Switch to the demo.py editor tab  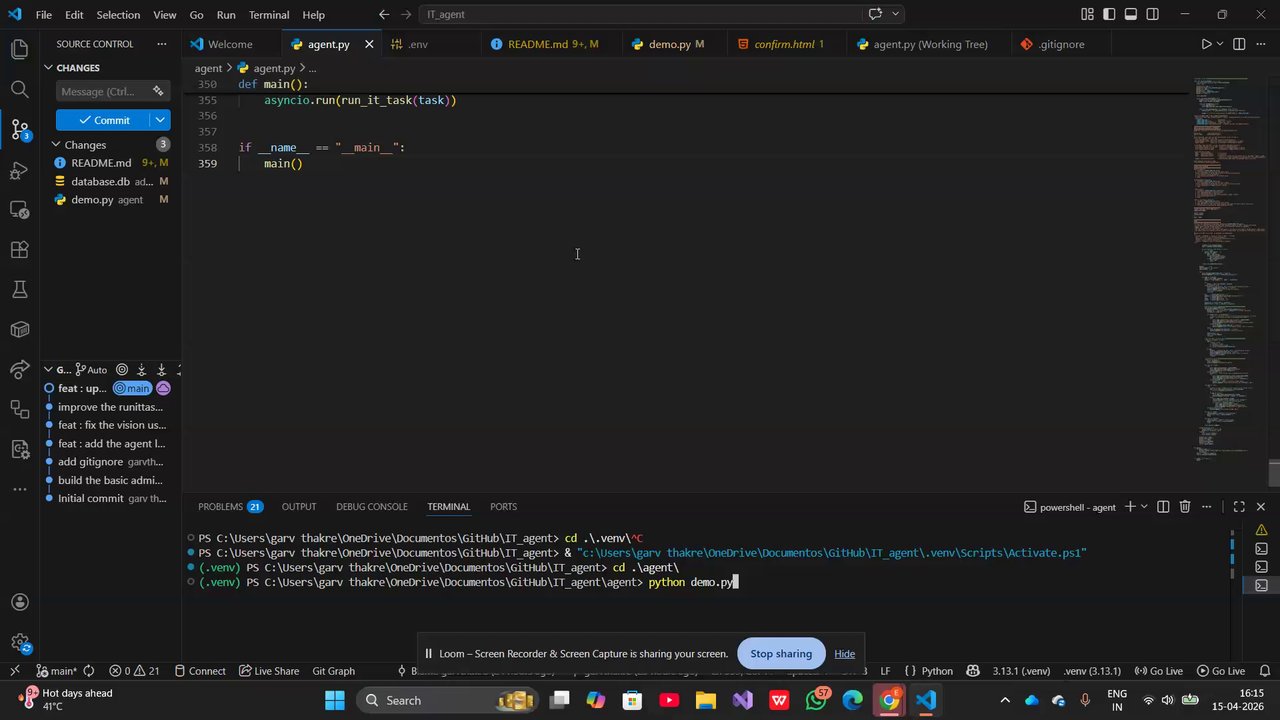point(669,44)
